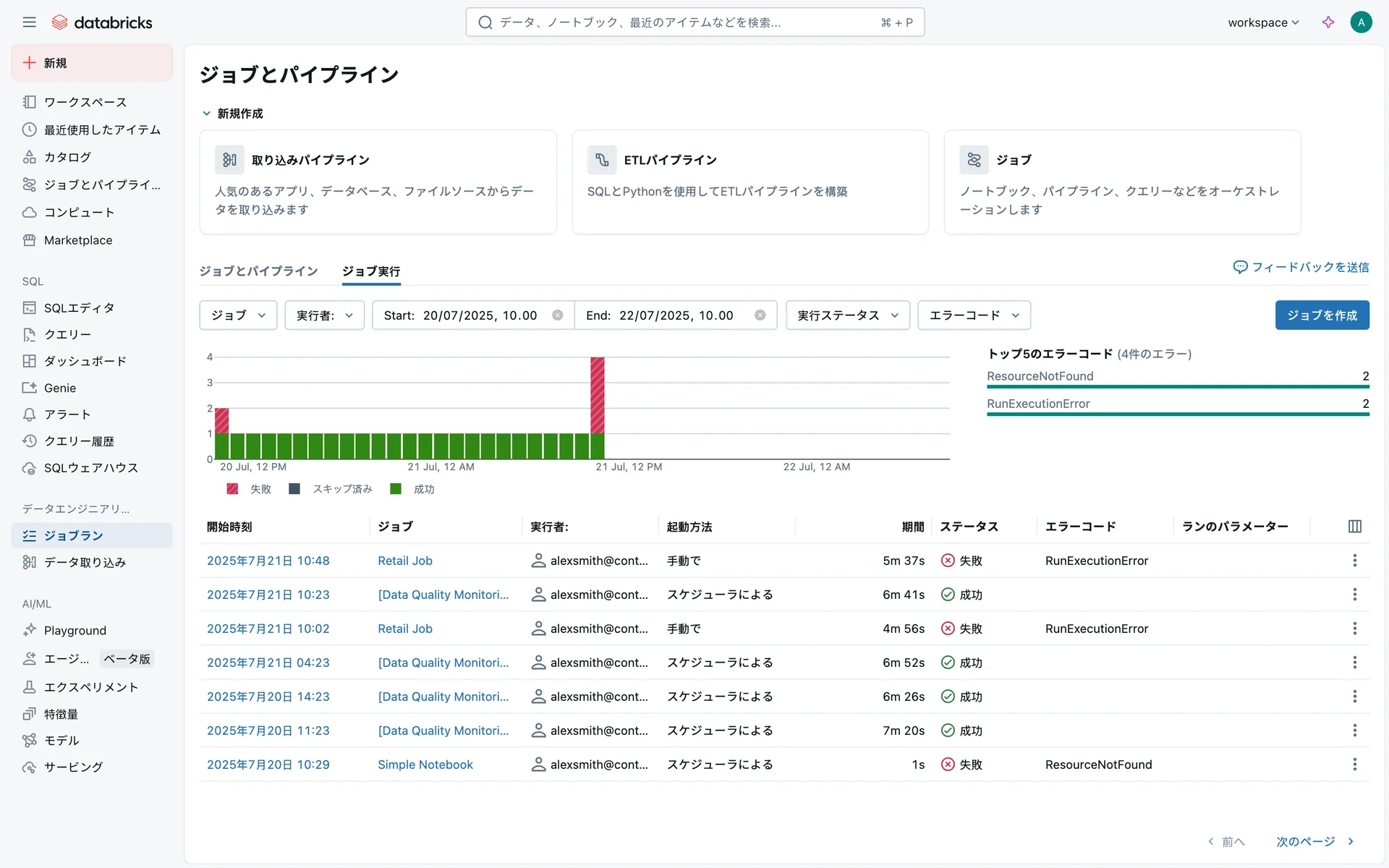Click the Databricks Assistant sparkle icon
1389x868 pixels.
[1328, 22]
